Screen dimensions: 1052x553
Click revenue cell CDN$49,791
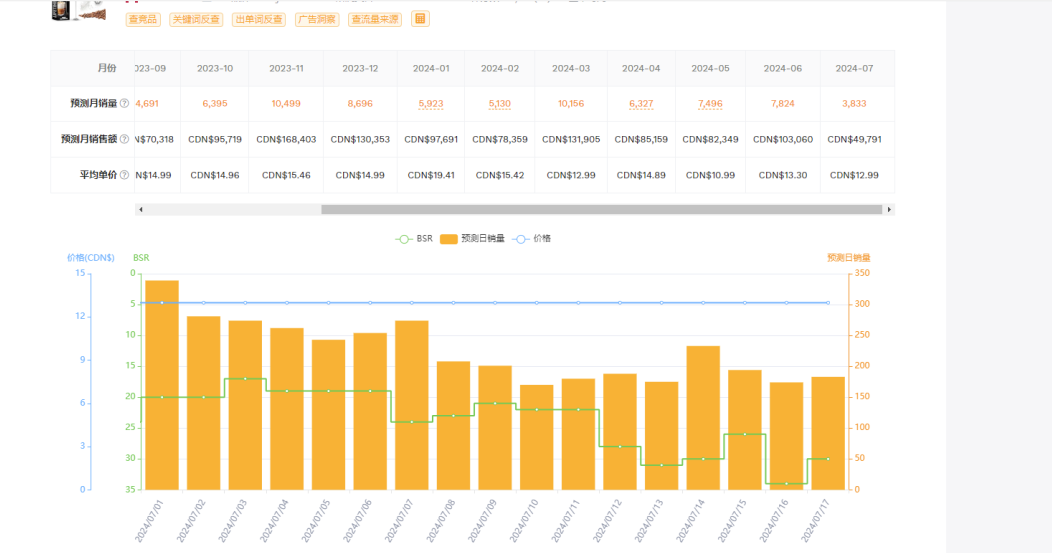[854, 140]
